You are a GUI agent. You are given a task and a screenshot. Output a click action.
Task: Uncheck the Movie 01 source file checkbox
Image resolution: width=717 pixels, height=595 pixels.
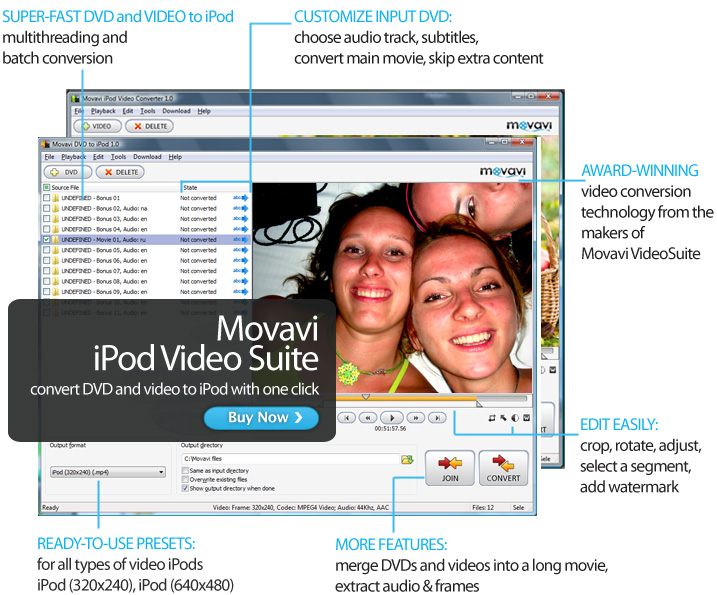(x=46, y=240)
